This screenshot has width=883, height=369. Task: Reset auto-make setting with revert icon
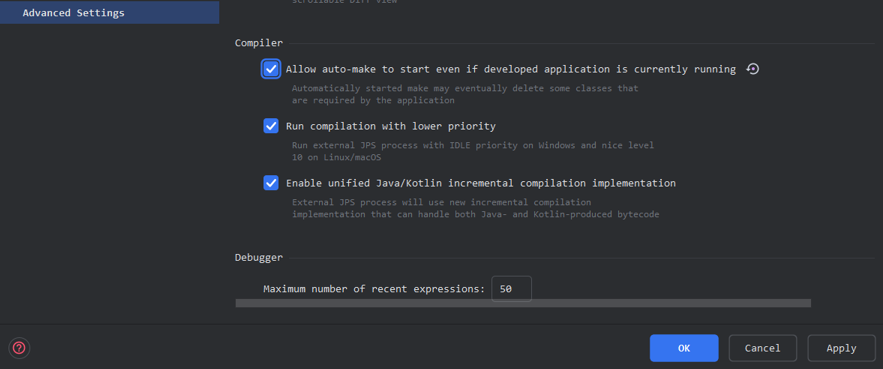(753, 69)
